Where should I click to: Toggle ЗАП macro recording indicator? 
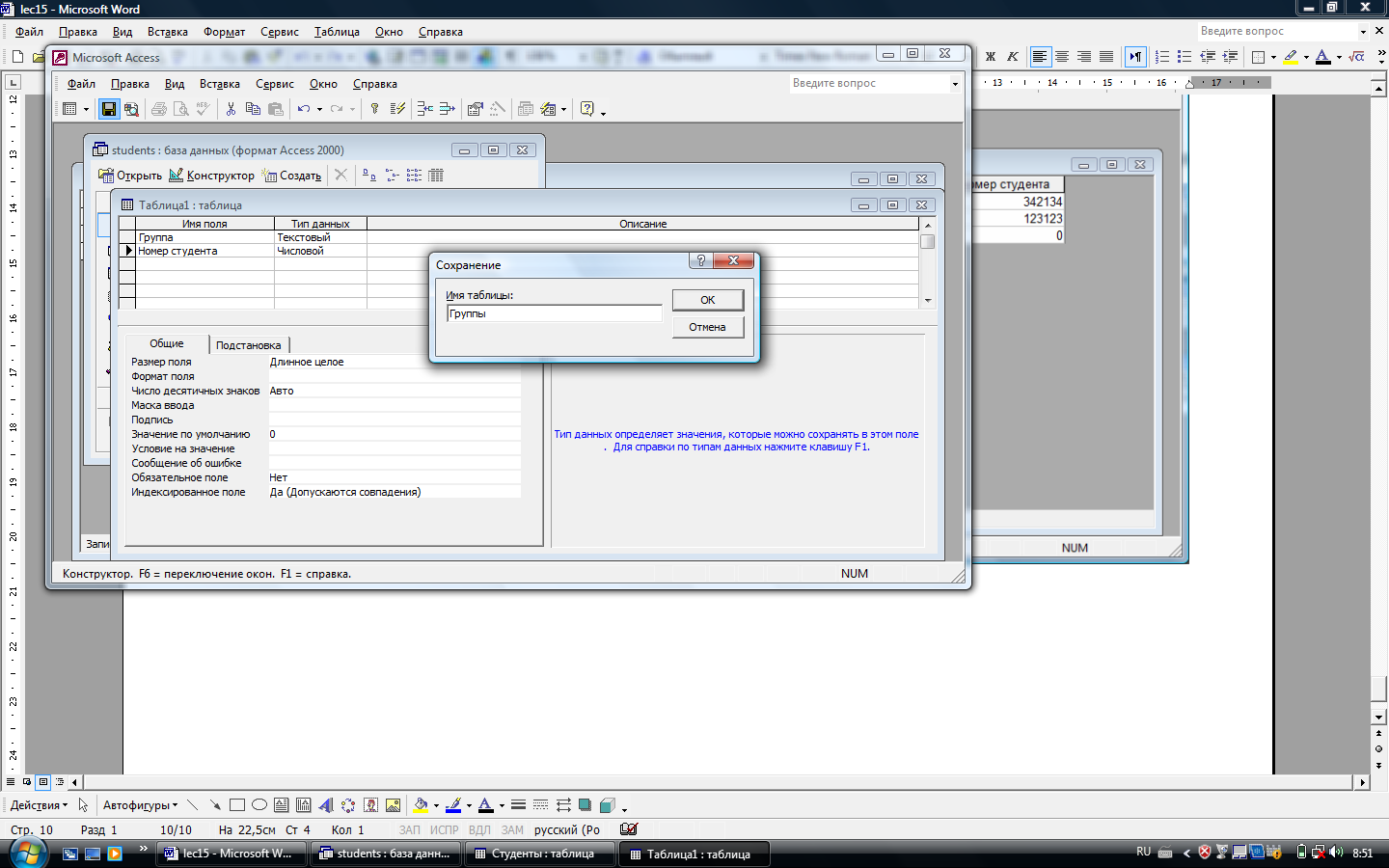tap(410, 829)
